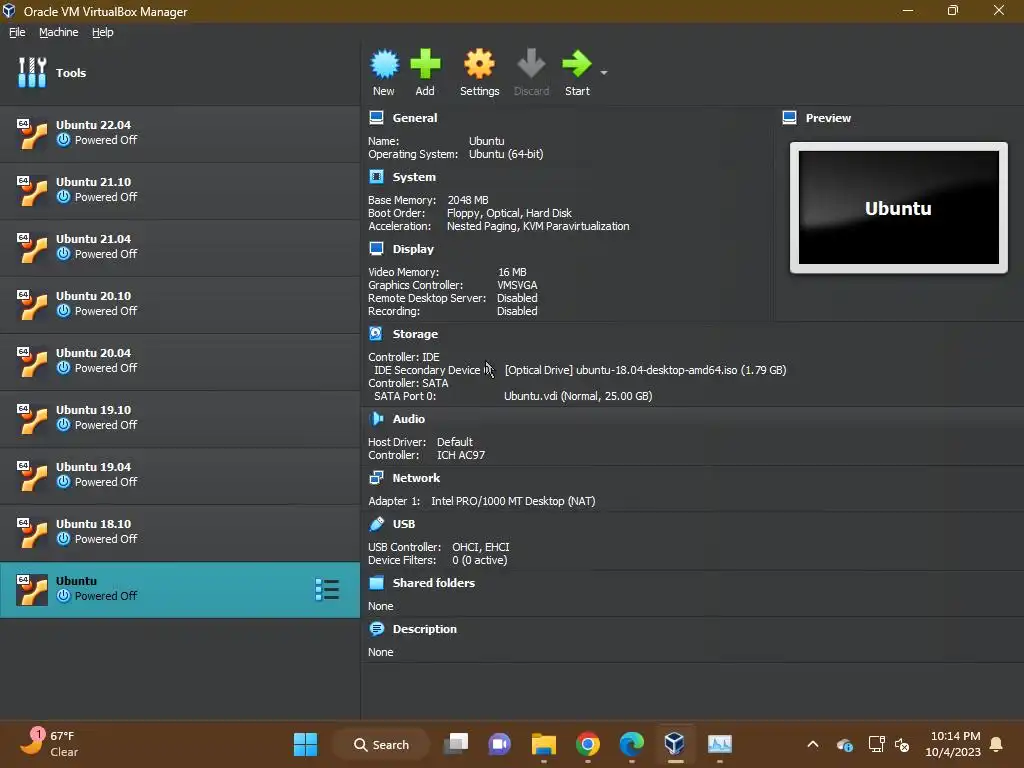Open the Display section header
Image resolution: width=1024 pixels, height=768 pixels.
click(413, 249)
